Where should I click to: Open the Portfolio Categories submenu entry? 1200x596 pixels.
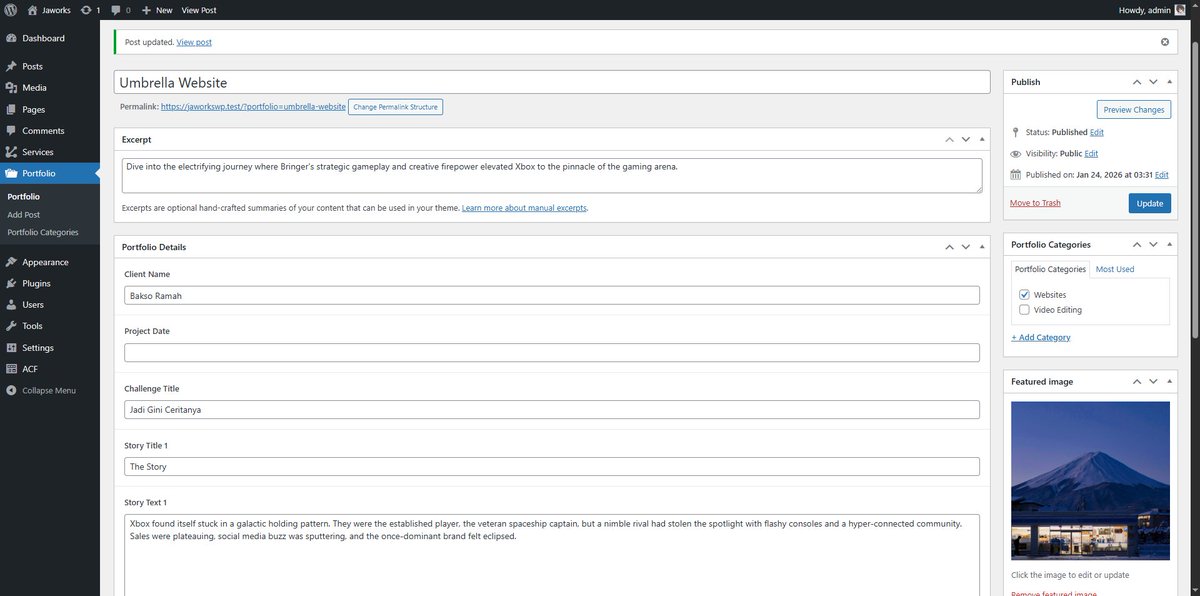coord(42,232)
